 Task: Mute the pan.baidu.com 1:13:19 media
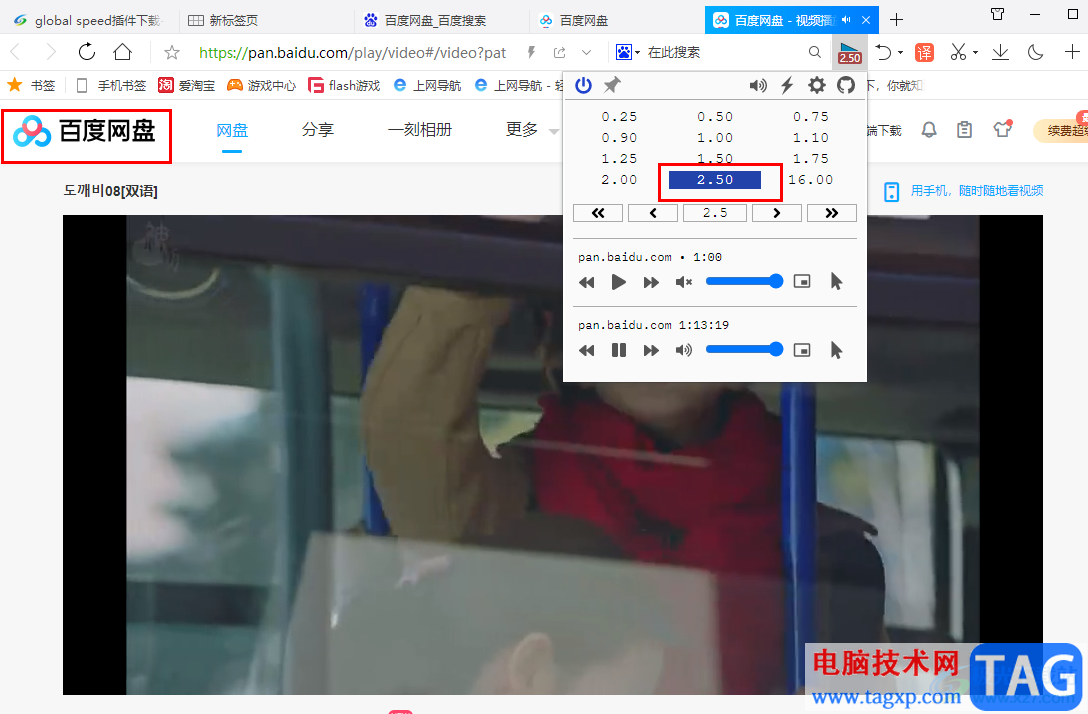point(683,350)
